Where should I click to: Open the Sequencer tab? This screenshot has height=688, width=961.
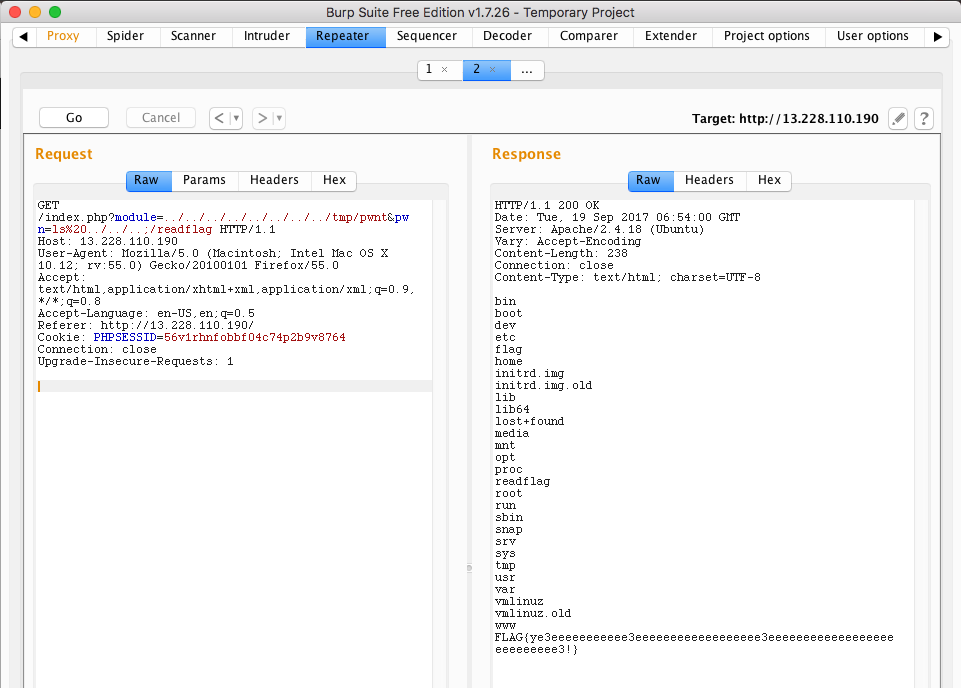427,36
